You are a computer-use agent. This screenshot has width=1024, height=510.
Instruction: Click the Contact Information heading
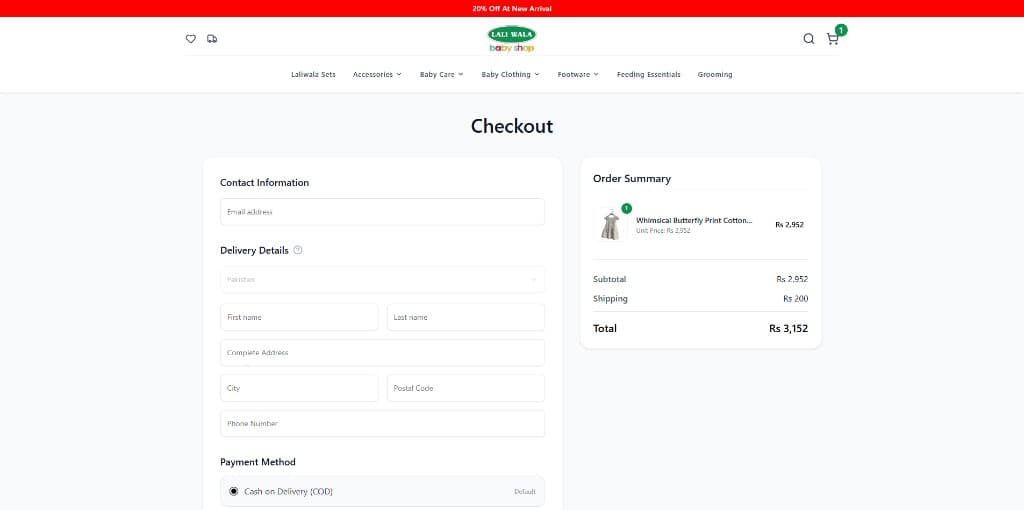click(x=264, y=183)
